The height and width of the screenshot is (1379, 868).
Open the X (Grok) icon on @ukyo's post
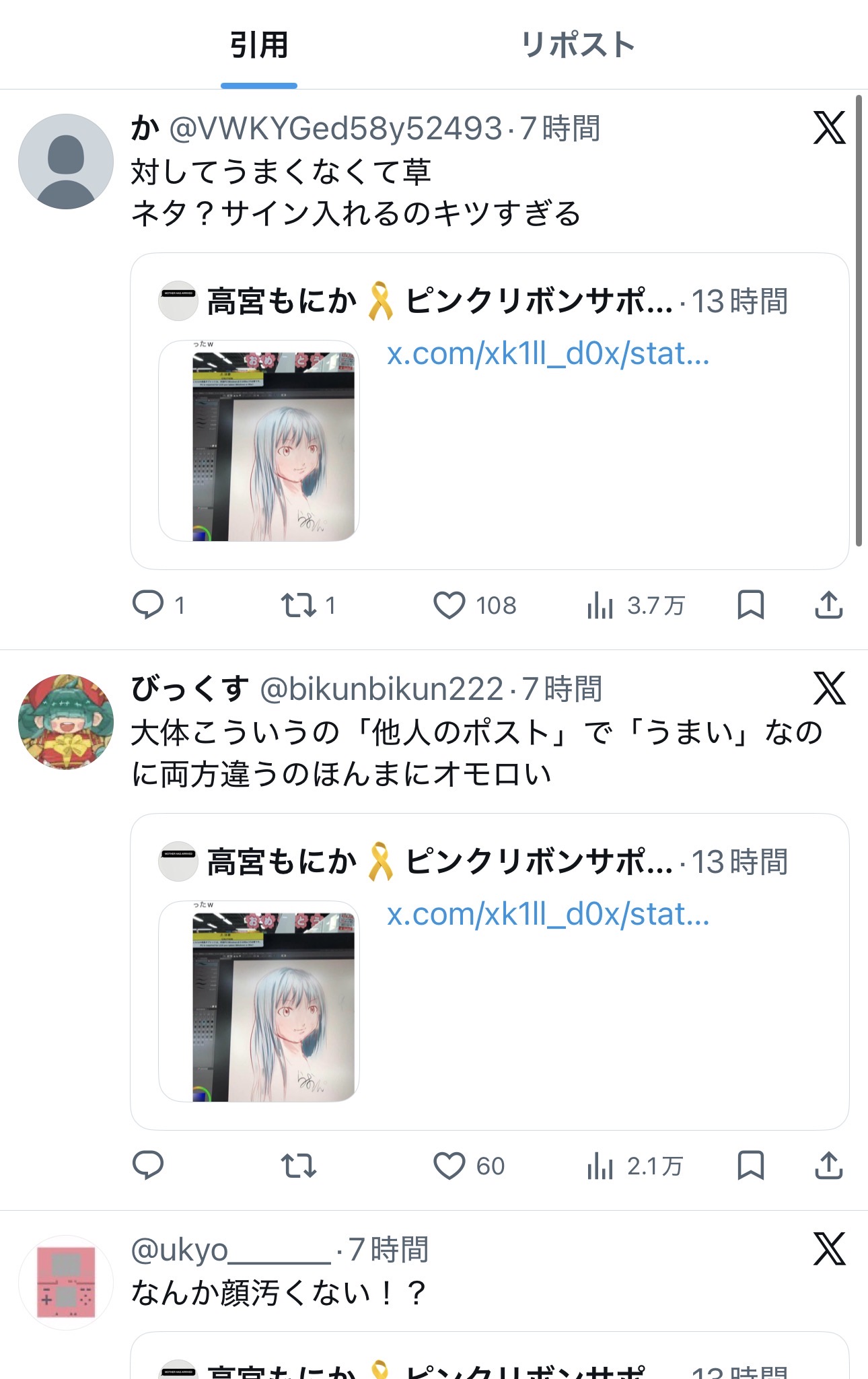[x=829, y=1249]
